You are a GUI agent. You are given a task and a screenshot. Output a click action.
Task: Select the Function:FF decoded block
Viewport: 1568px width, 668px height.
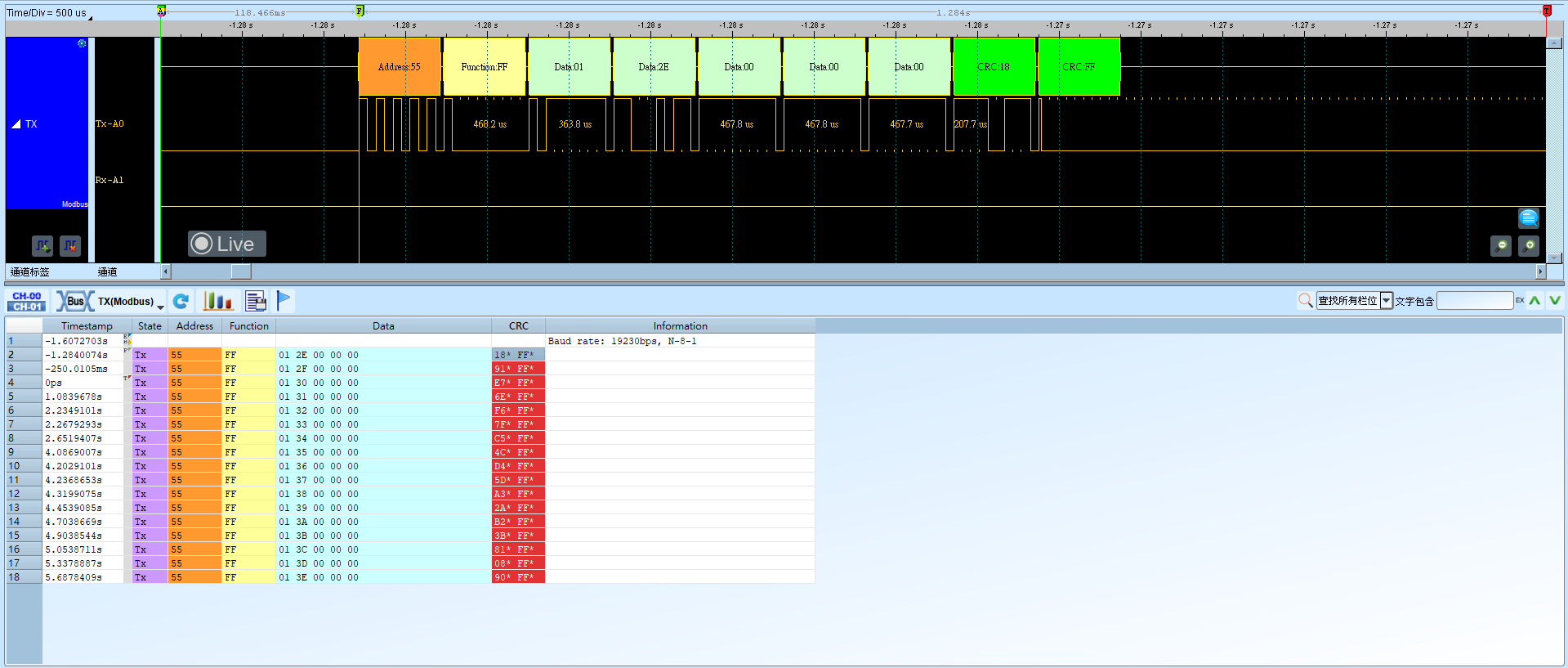pyautogui.click(x=485, y=67)
